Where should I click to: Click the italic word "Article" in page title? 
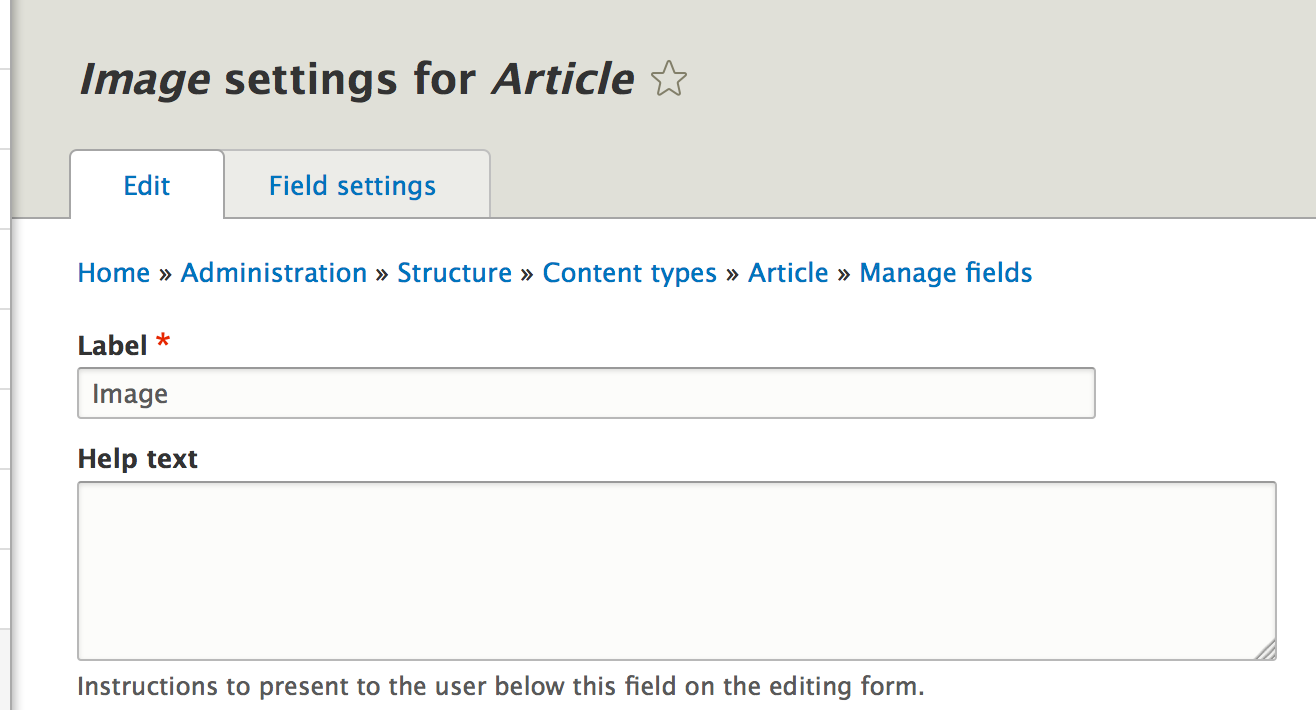(x=562, y=79)
